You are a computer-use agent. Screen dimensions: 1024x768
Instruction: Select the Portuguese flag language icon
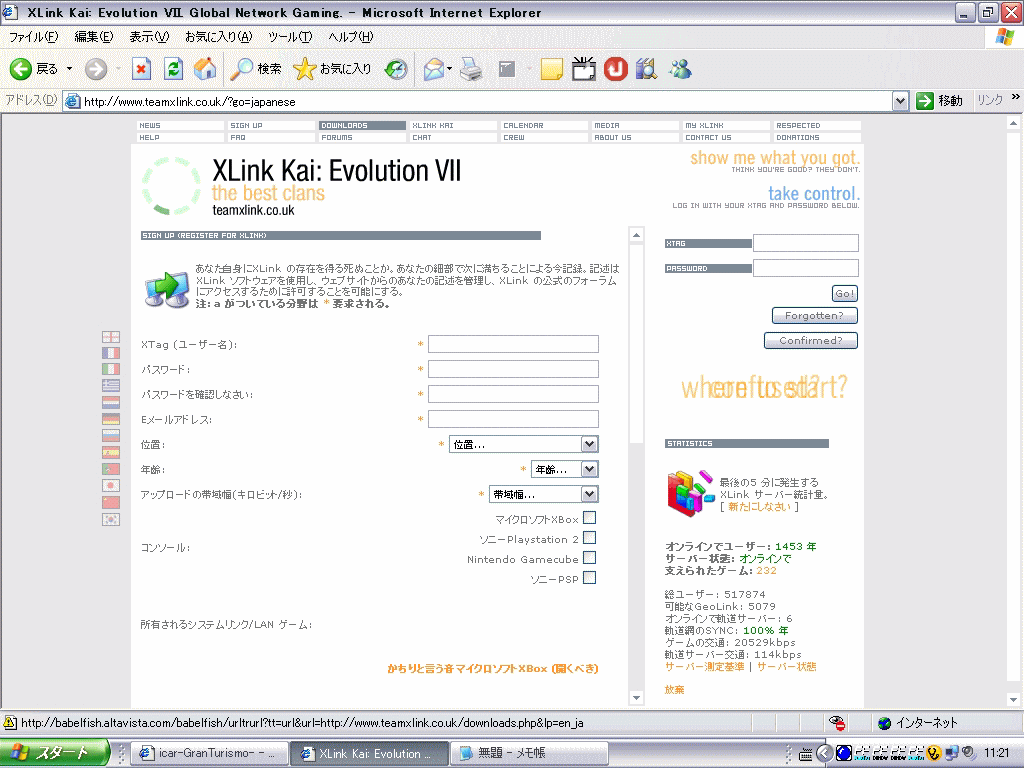(111, 469)
